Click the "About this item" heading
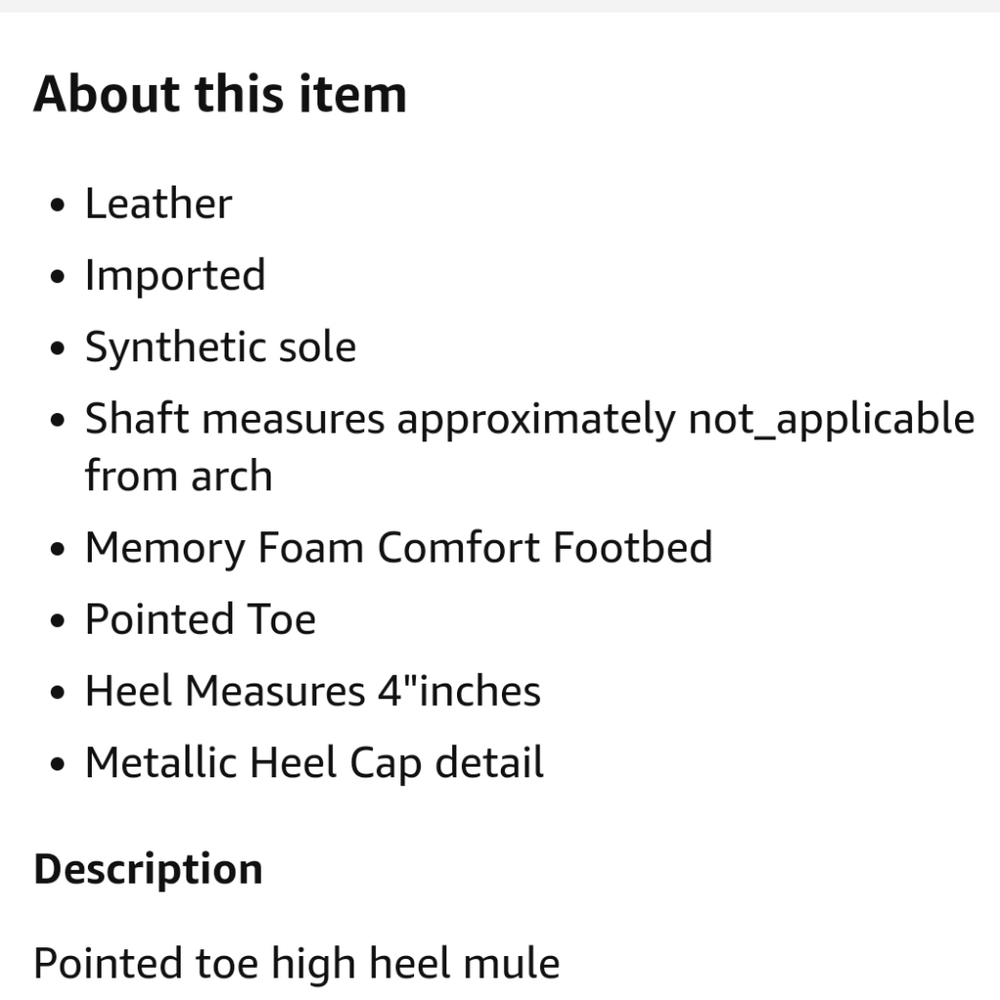Viewport: 1000px width, 1000px height. click(x=220, y=95)
